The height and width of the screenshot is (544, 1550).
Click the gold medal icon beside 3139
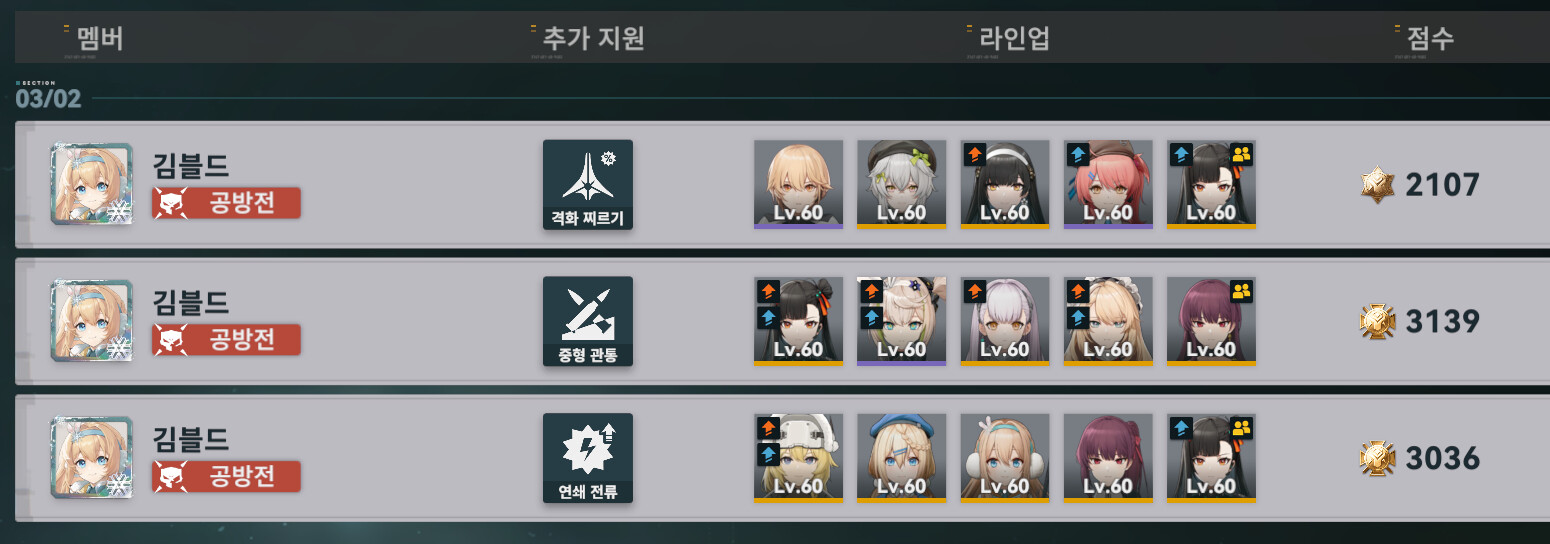(x=1377, y=321)
